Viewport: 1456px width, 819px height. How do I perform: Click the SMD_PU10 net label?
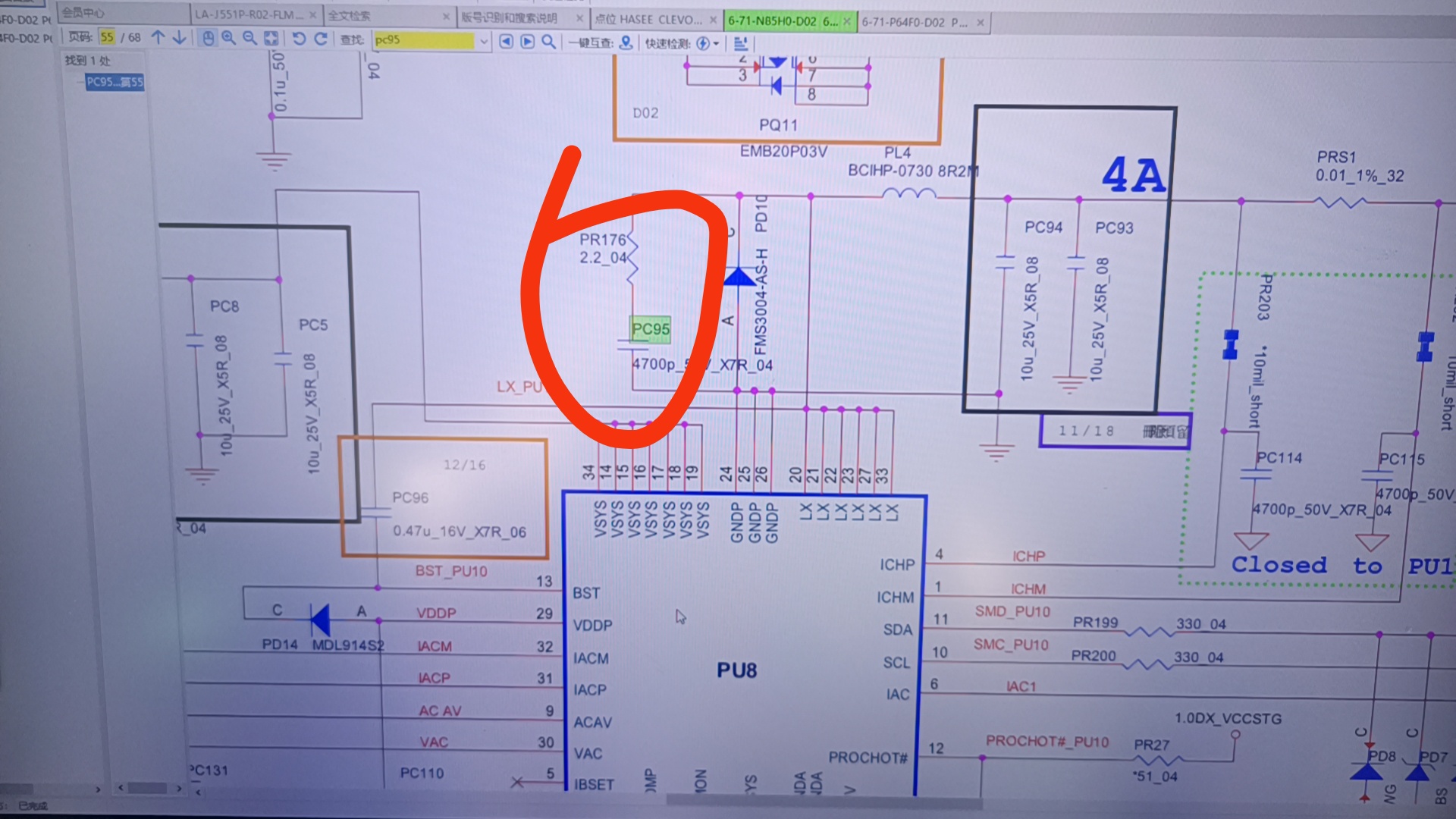click(x=1012, y=611)
